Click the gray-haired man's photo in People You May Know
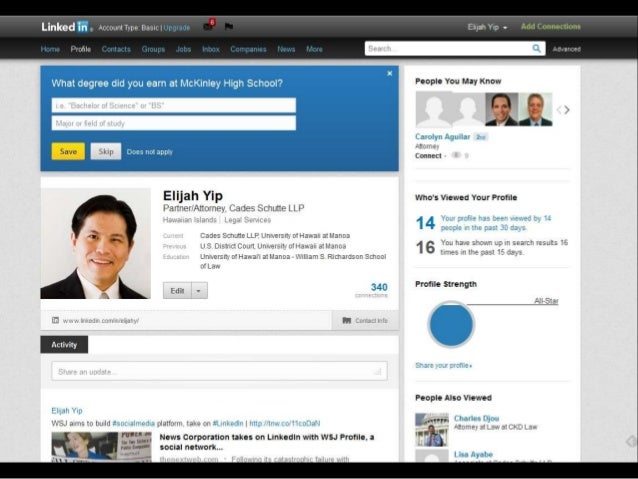The height and width of the screenshot is (479, 638). 535,109
